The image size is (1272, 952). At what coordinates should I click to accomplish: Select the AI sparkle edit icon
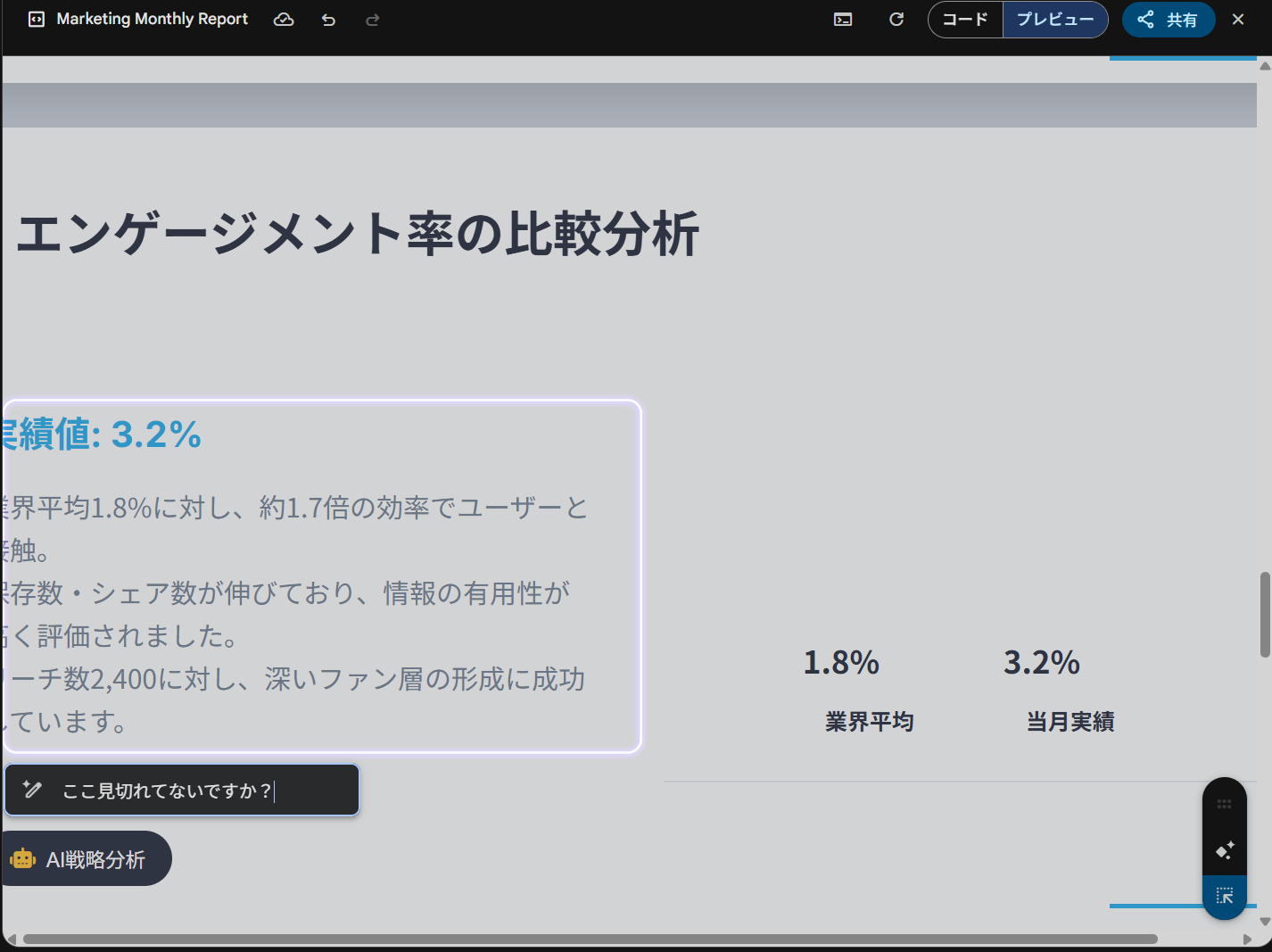point(1225,850)
